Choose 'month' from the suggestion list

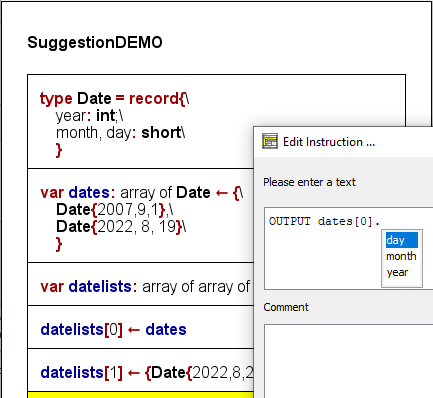point(402,256)
